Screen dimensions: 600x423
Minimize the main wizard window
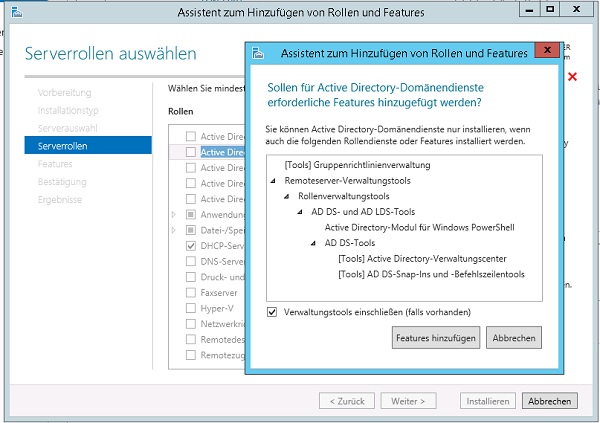click(530, 10)
